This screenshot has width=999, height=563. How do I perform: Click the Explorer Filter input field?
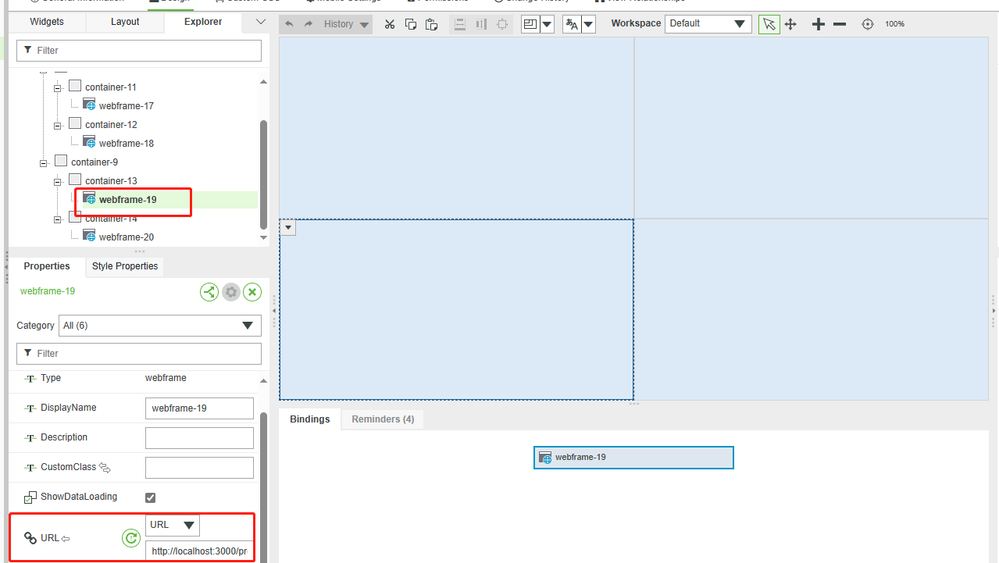tap(139, 50)
